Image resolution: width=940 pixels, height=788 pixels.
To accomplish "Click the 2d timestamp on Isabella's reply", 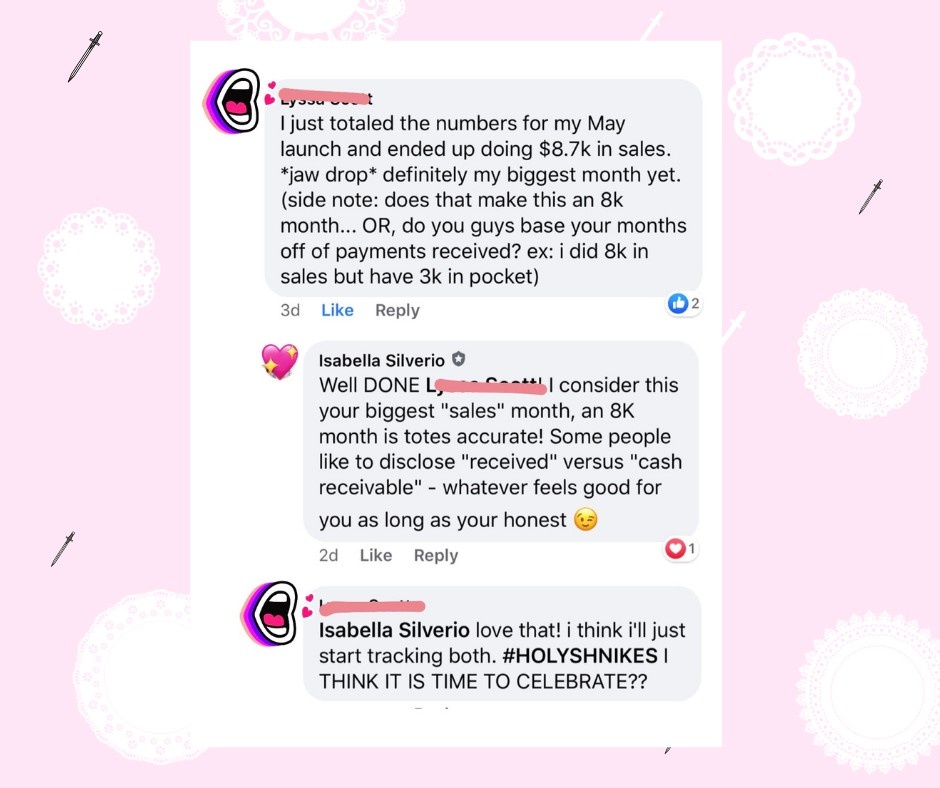I will (329, 555).
